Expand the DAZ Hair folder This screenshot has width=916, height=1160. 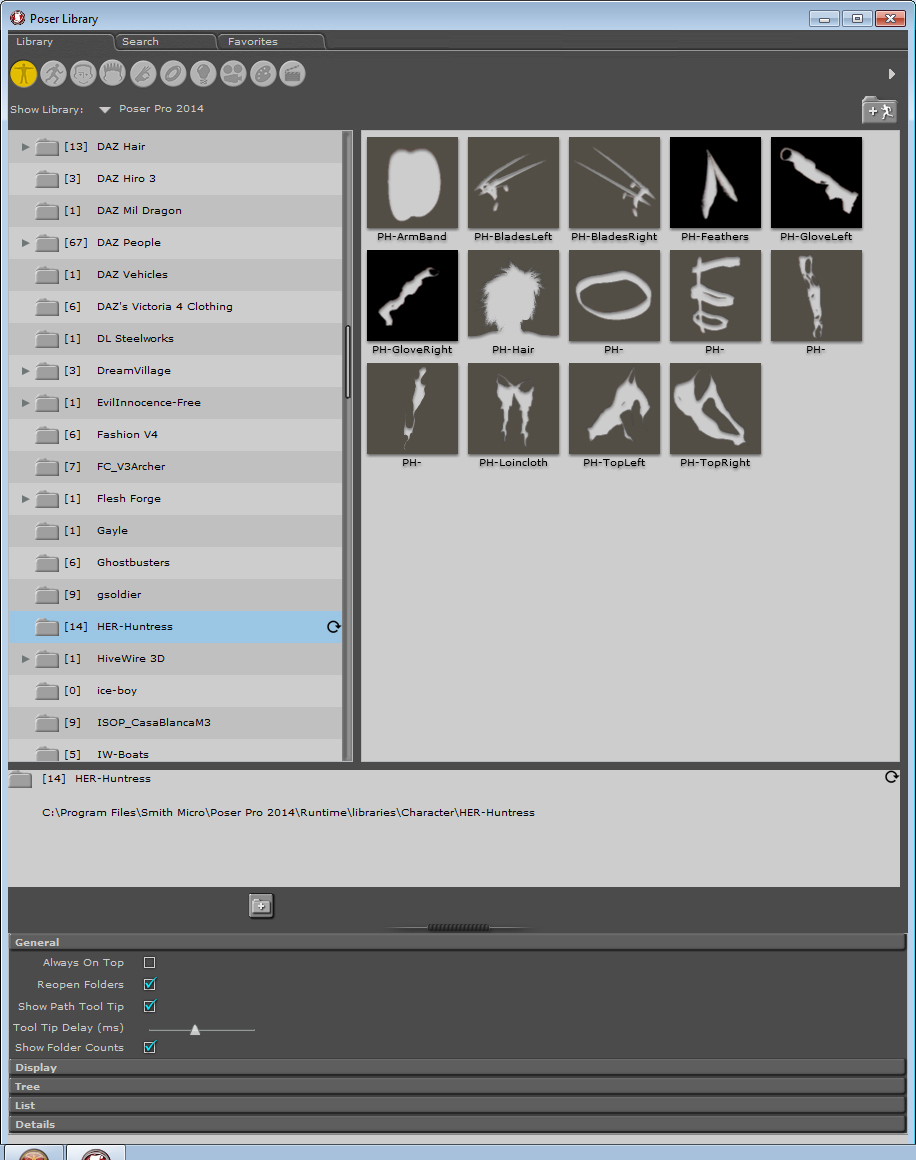coord(25,146)
